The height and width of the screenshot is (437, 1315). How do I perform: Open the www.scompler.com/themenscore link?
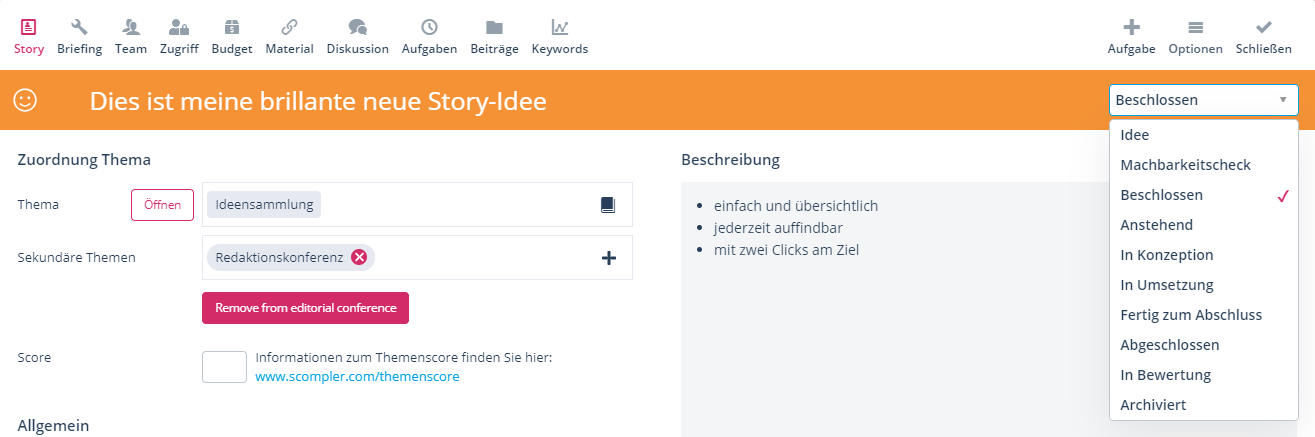[x=357, y=377]
